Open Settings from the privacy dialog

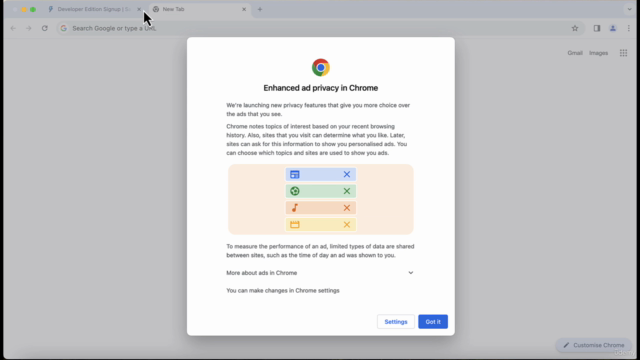[x=396, y=322]
